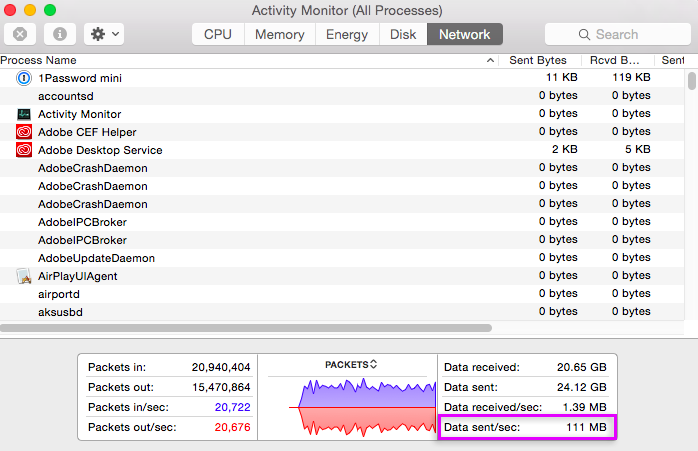
Task: Select the Adobe Desktop Service name
Action: pyautogui.click(x=100, y=150)
